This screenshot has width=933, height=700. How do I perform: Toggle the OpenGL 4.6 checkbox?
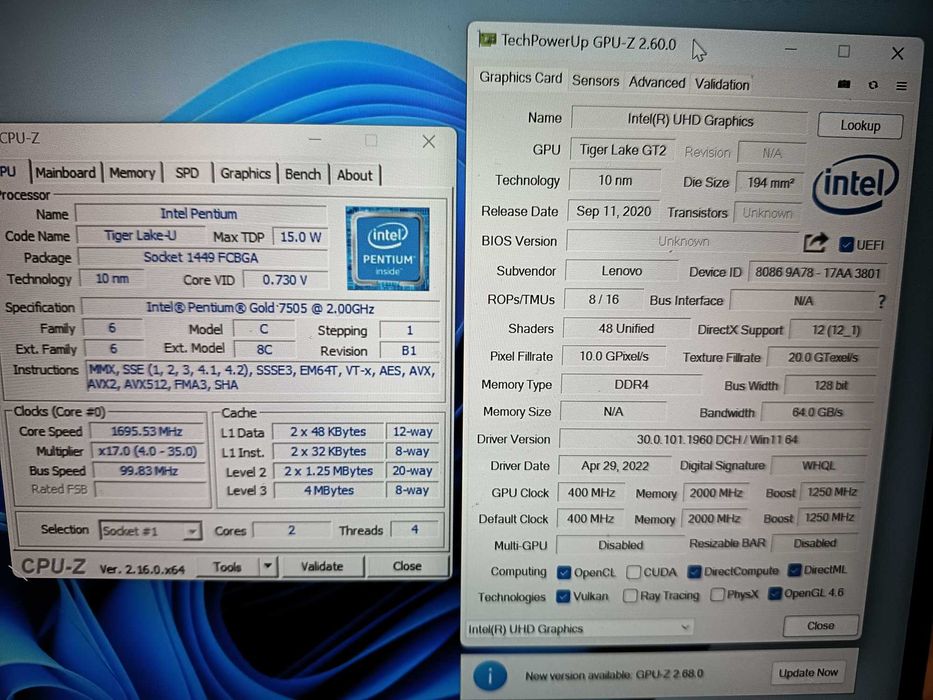774,593
